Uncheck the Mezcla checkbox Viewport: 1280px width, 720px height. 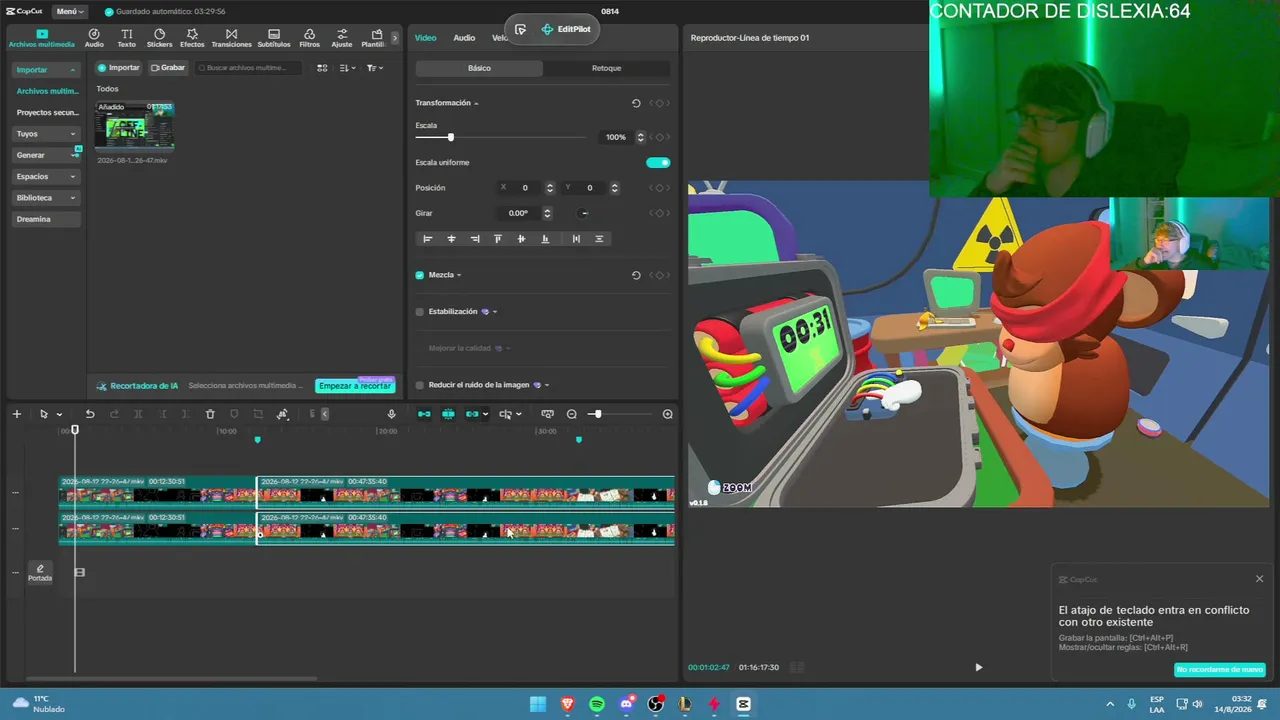pos(420,275)
